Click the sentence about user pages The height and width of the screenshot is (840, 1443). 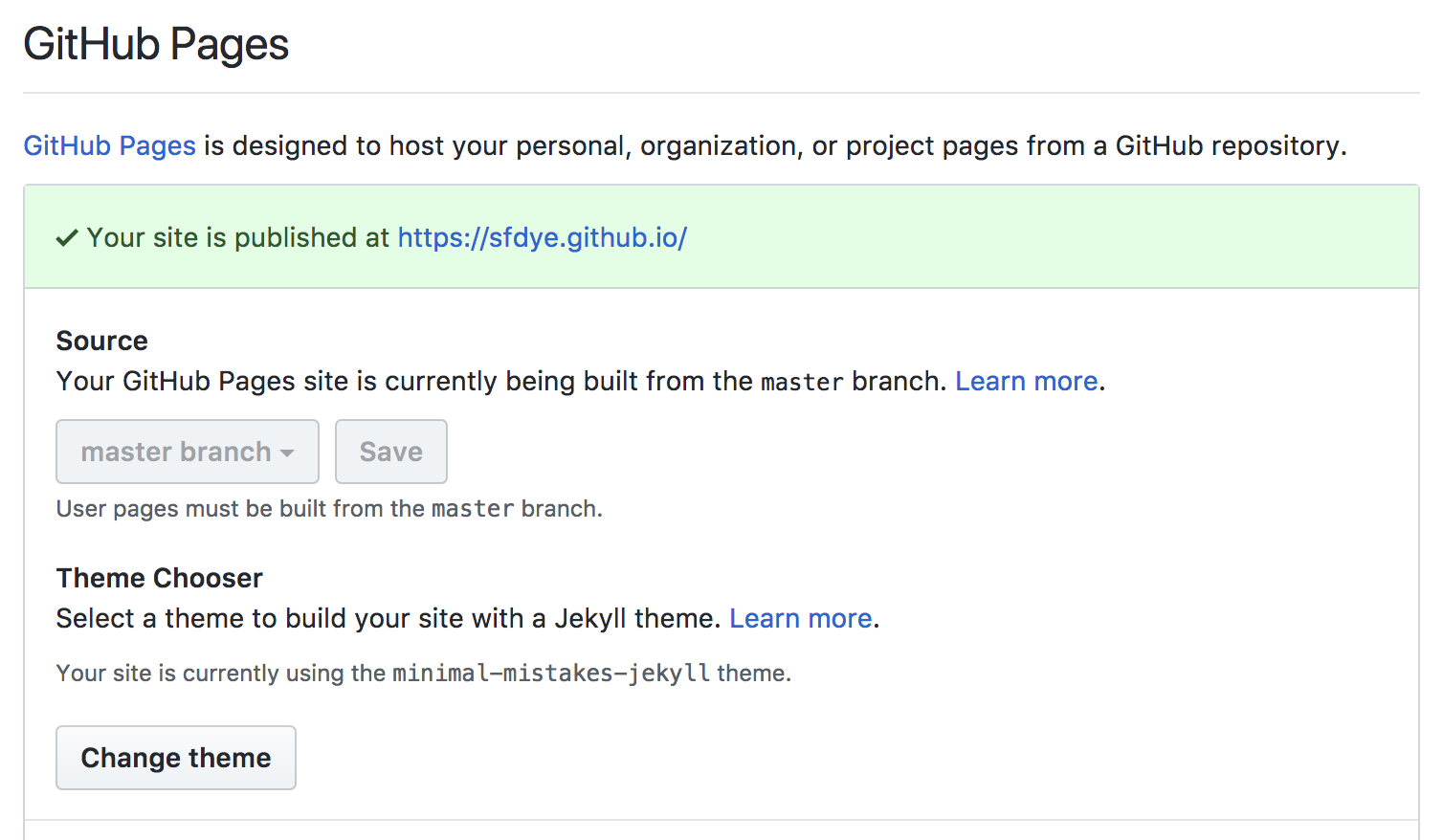[x=329, y=508]
